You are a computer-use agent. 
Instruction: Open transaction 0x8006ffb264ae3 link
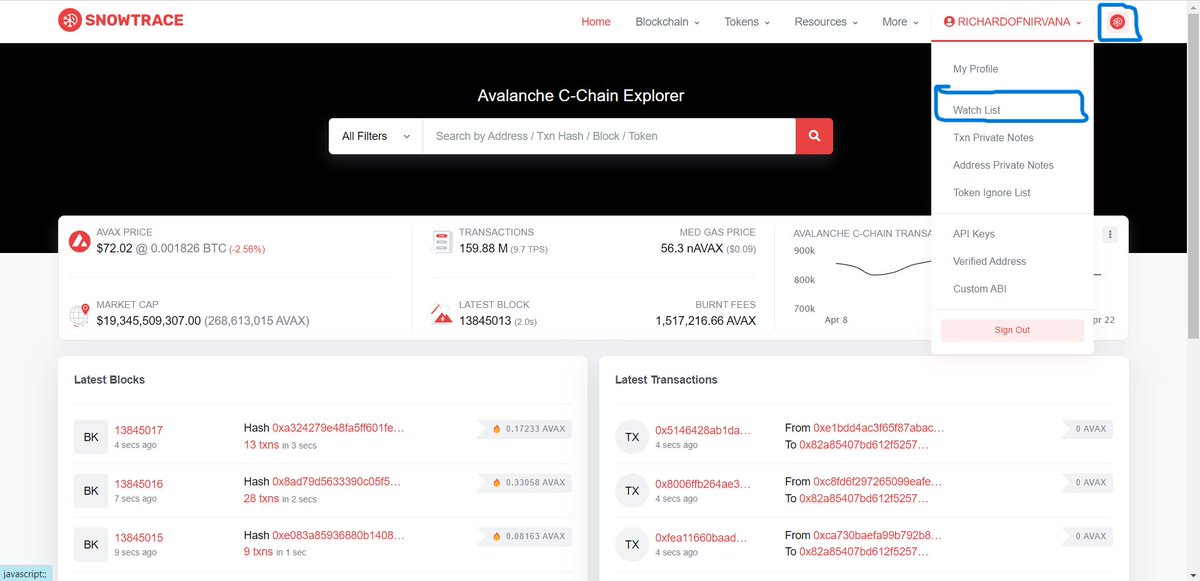point(701,484)
